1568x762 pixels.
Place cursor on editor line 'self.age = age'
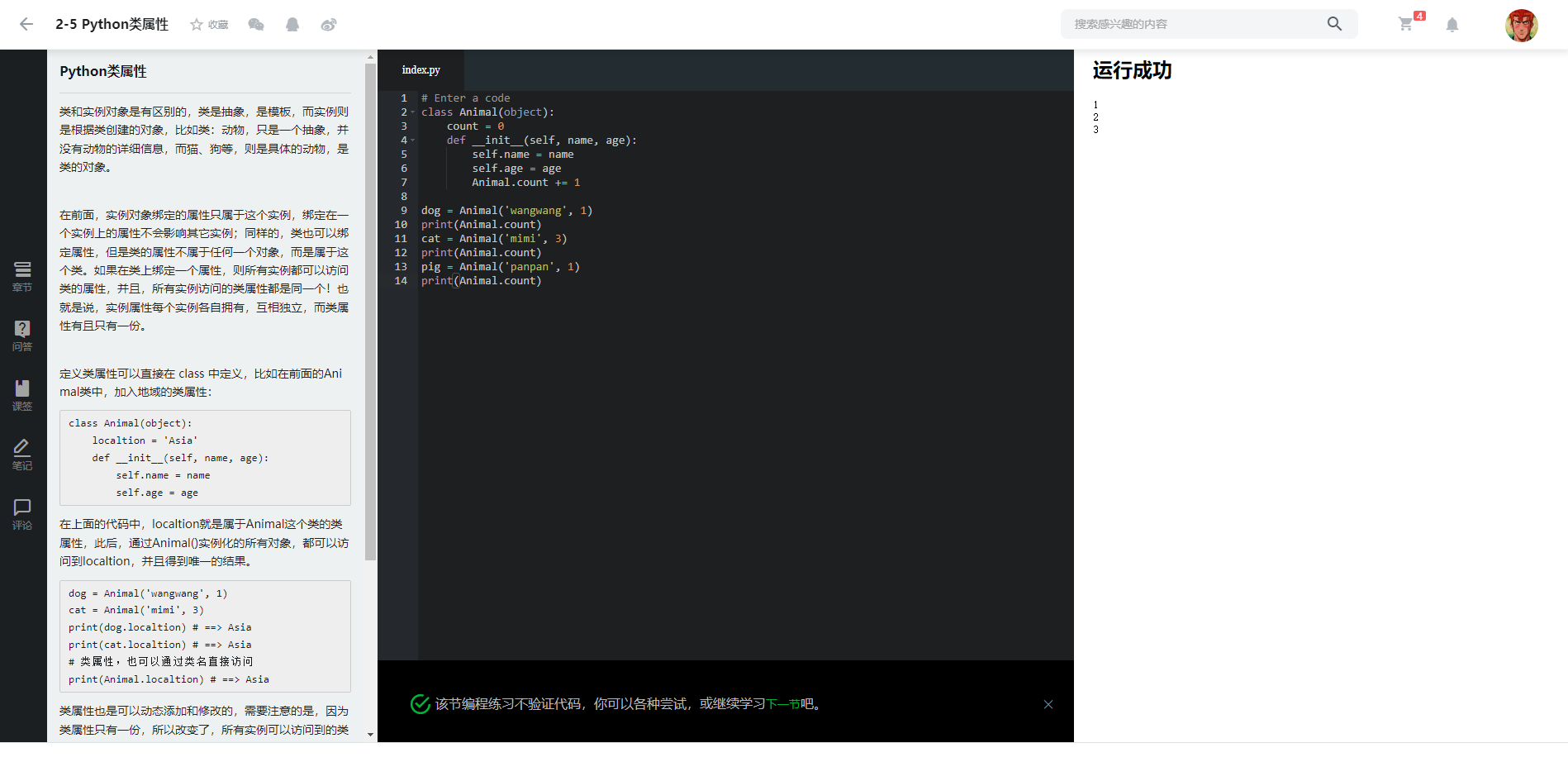[x=516, y=169]
